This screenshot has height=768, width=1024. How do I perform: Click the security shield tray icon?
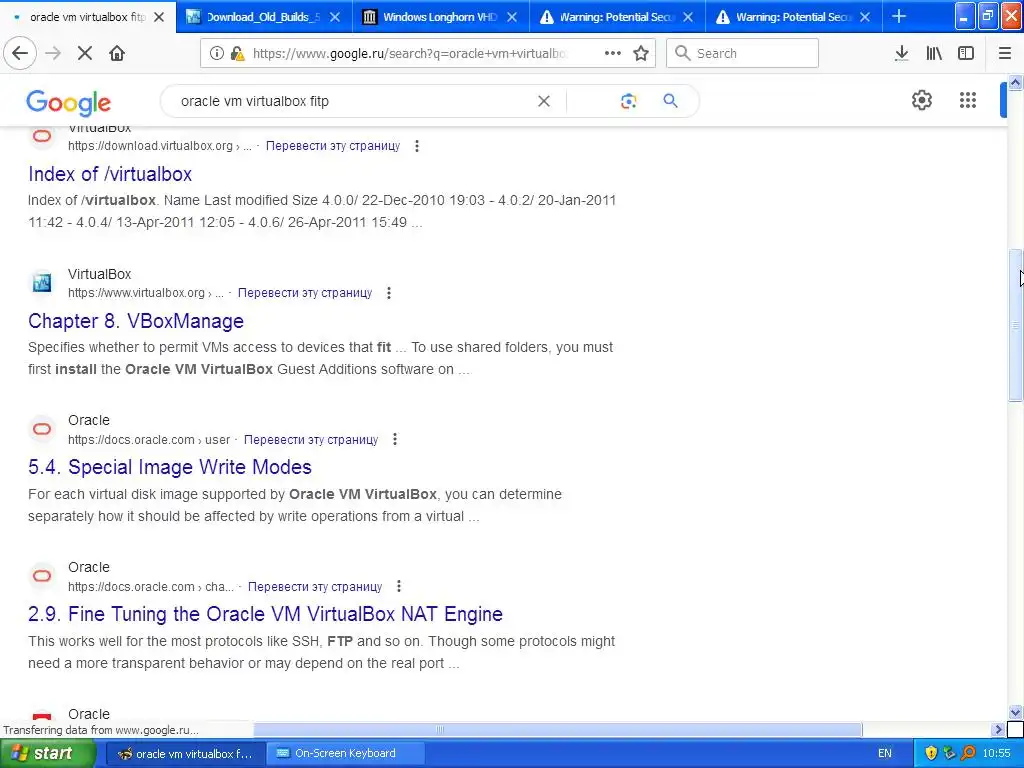tap(931, 753)
